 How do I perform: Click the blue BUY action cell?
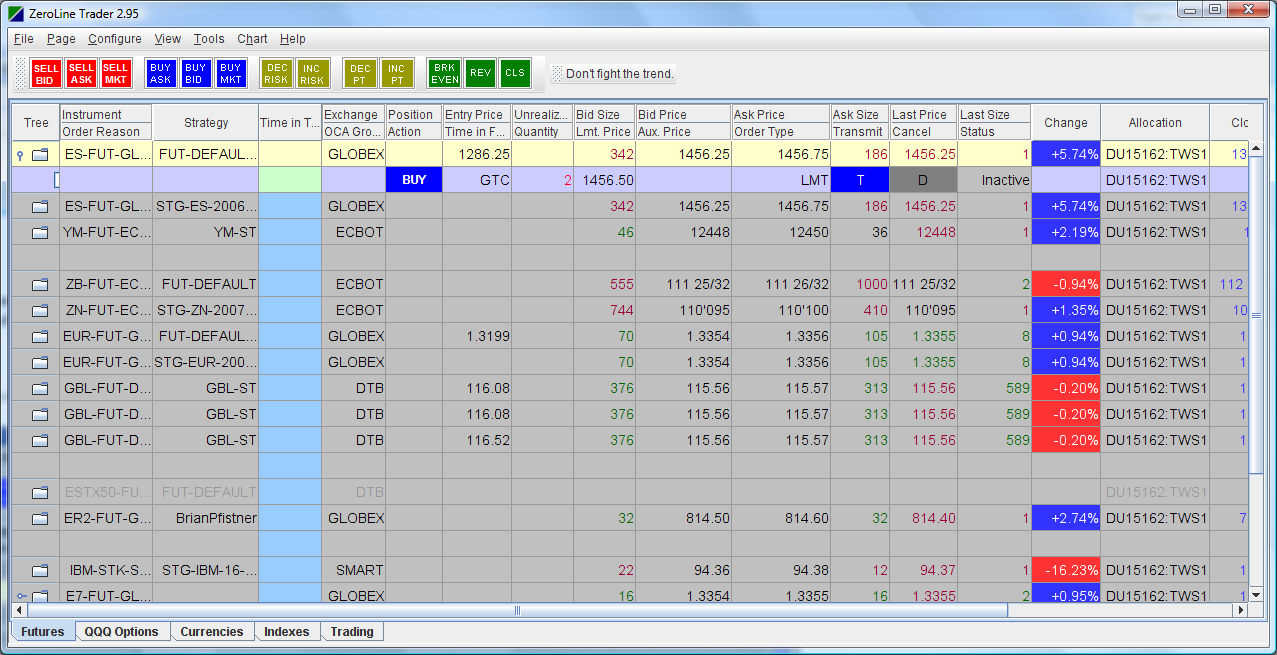[414, 180]
